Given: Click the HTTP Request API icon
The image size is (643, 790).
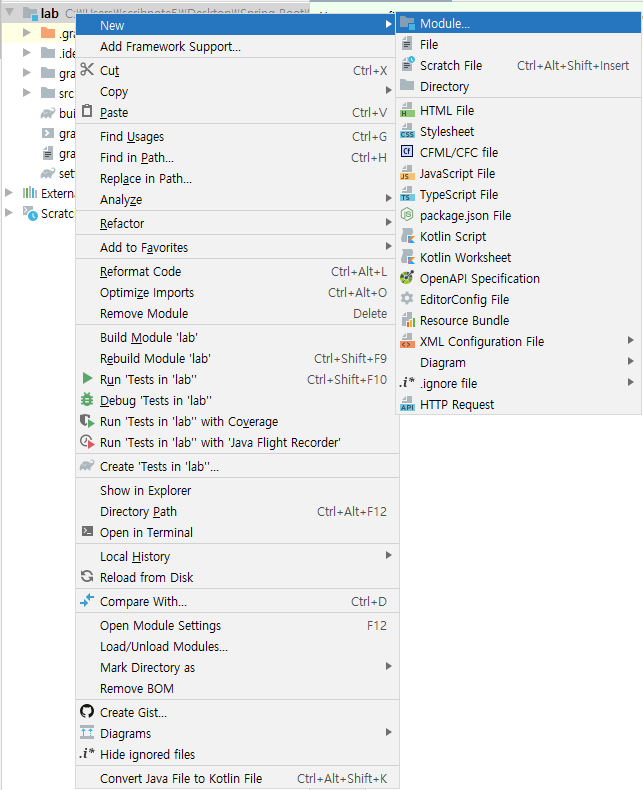Looking at the screenshot, I should (407, 405).
